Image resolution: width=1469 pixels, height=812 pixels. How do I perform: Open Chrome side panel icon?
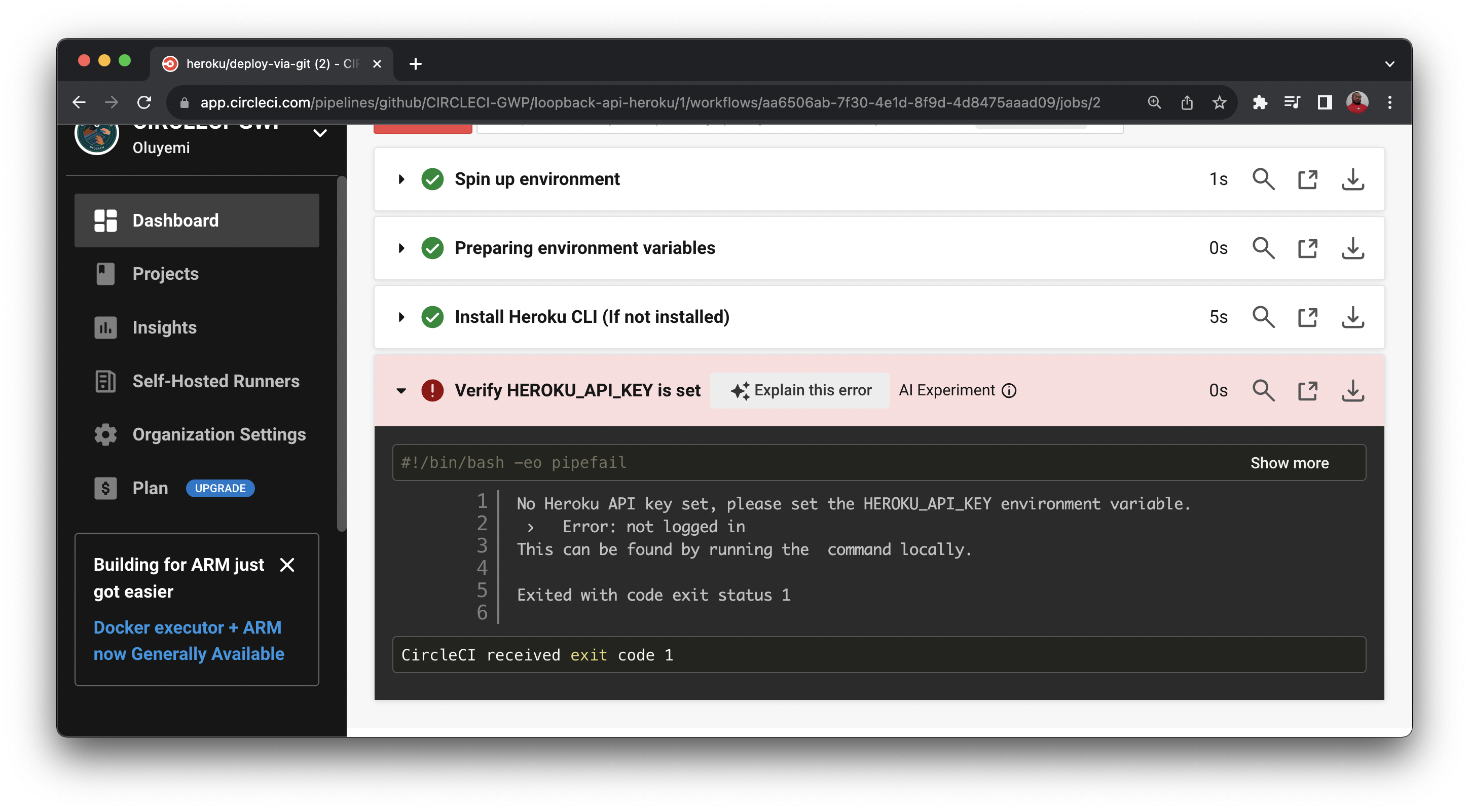(x=1324, y=102)
